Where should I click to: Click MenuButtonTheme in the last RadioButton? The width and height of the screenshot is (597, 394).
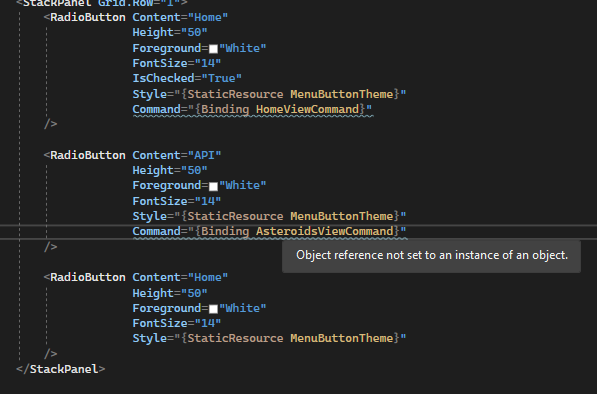pos(342,338)
